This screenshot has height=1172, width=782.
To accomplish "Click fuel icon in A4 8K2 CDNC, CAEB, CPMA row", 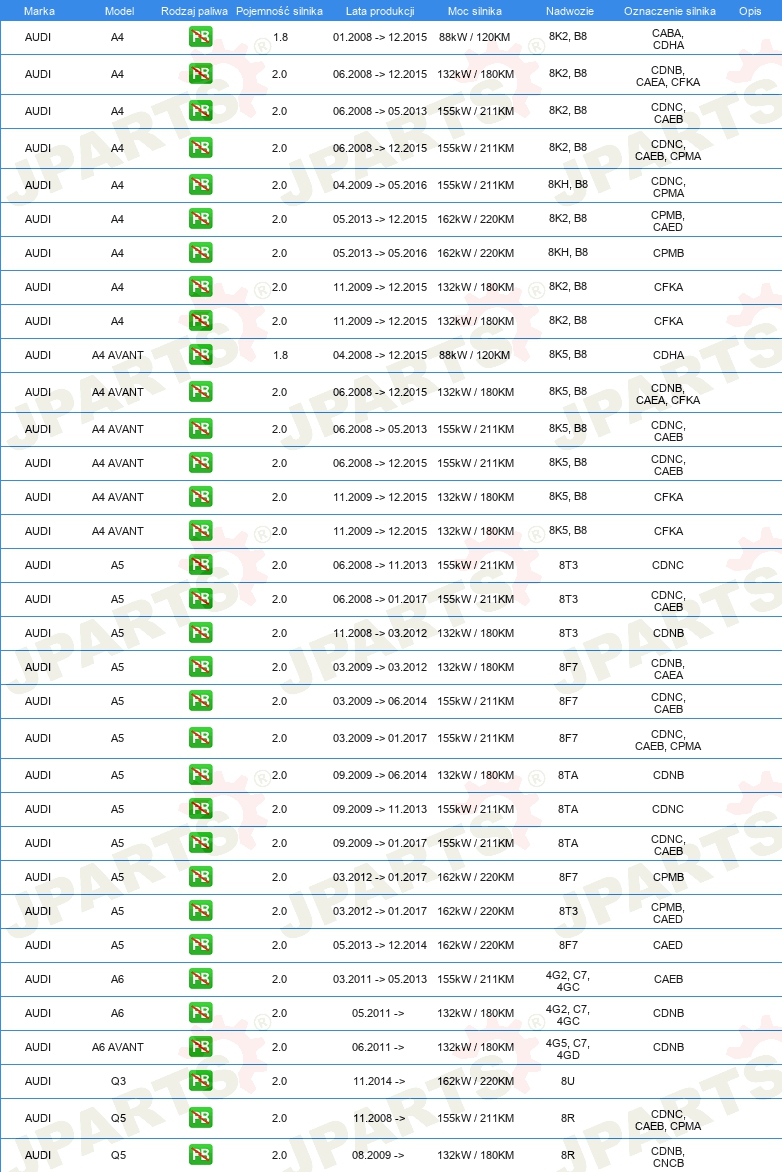I will point(200,148).
